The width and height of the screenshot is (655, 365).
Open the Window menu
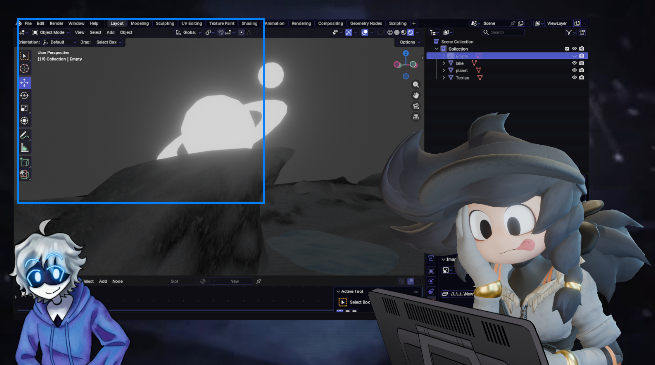[76, 23]
